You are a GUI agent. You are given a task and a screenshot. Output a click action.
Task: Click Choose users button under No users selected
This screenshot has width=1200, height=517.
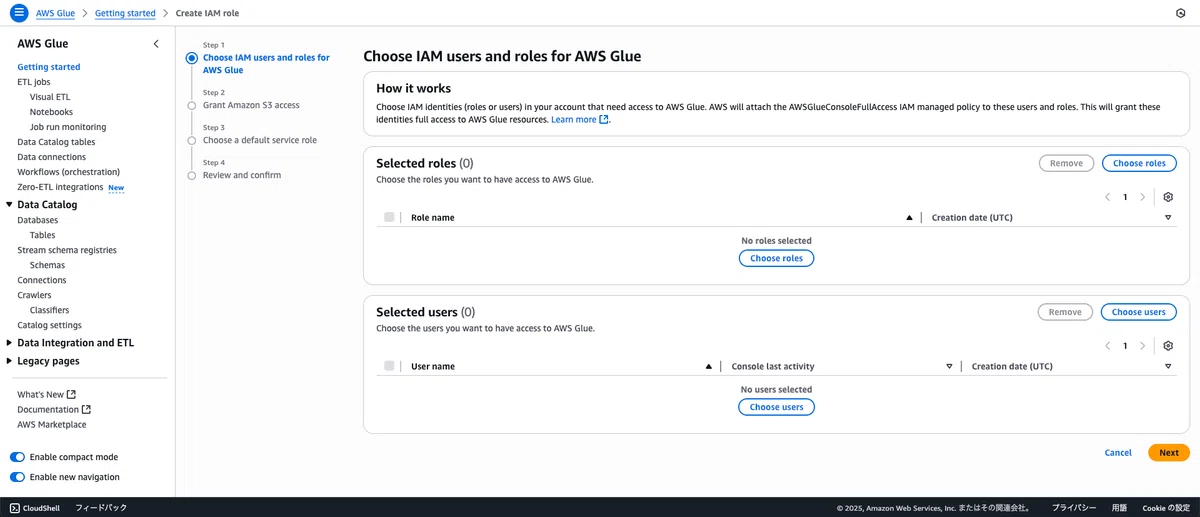[777, 407]
